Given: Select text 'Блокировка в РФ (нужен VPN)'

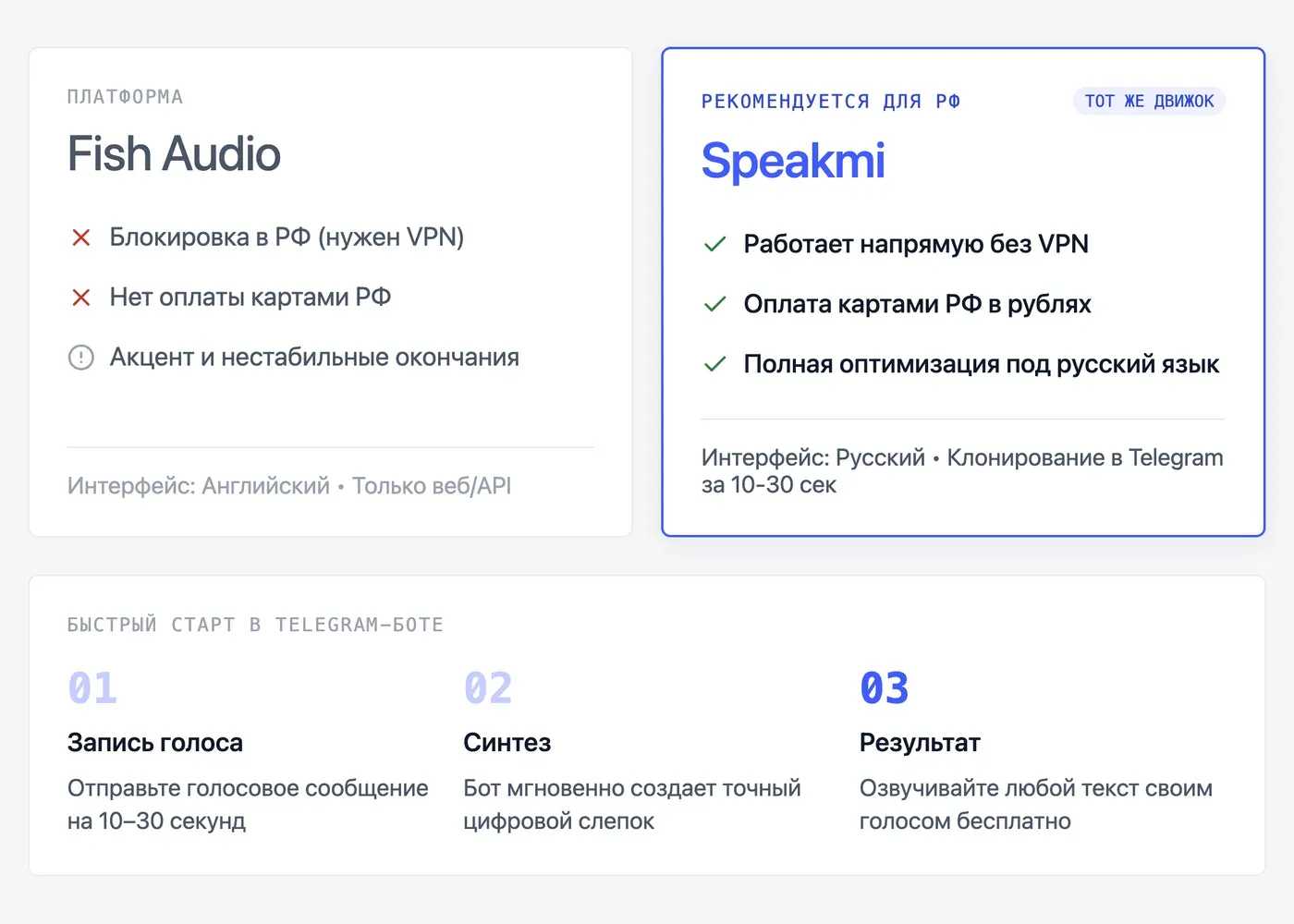Looking at the screenshot, I should click(x=287, y=237).
